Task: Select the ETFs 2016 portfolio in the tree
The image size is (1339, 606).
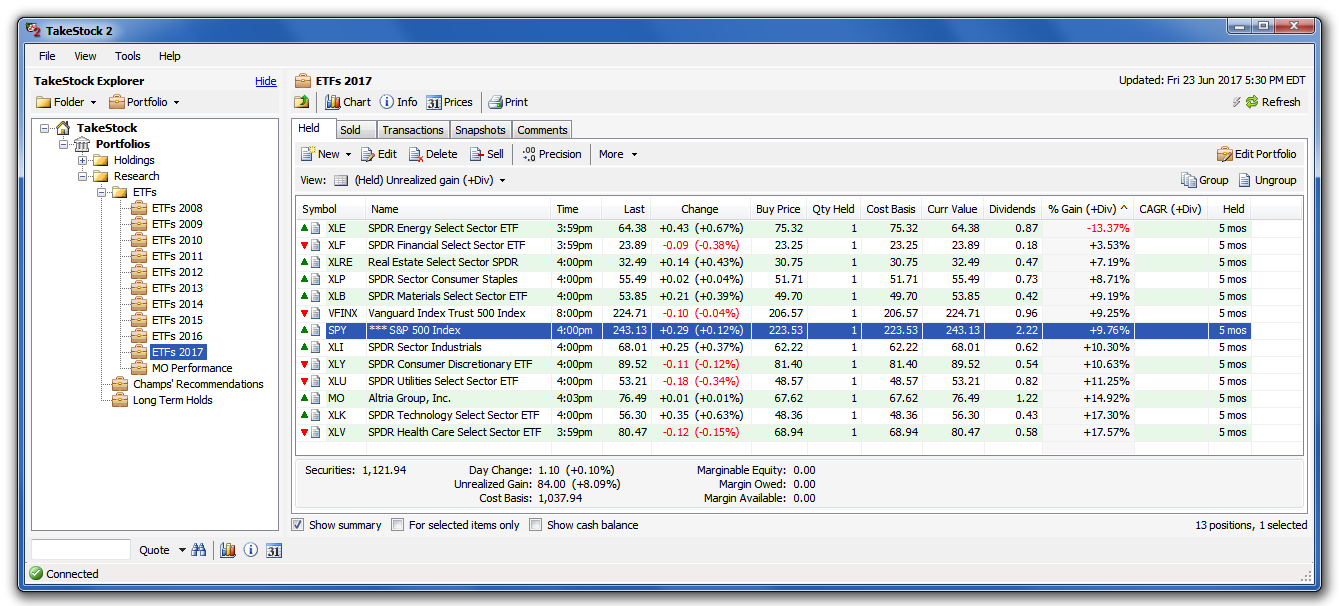Action: 177,336
